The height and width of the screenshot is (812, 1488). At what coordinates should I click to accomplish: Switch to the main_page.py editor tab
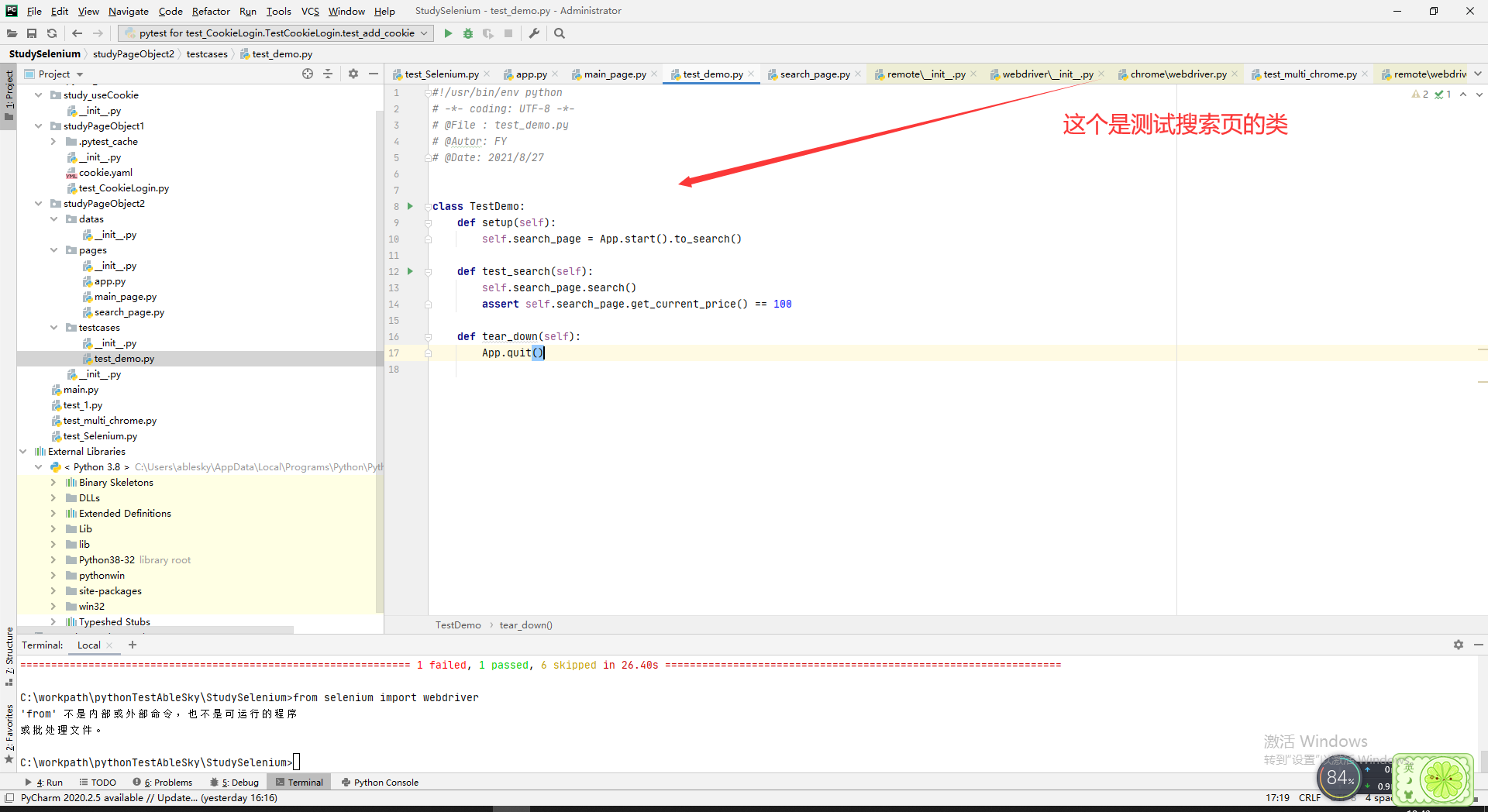coord(615,74)
